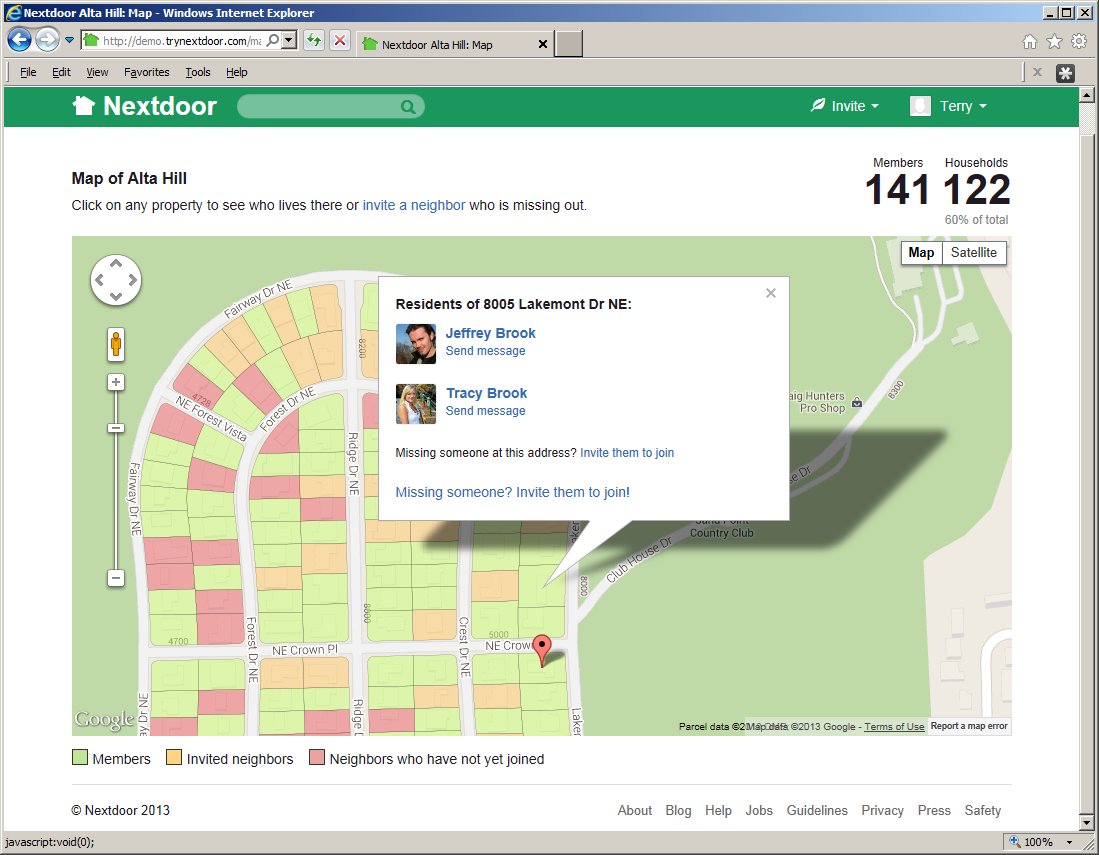Image resolution: width=1099 pixels, height=855 pixels.
Task: Click the Nextdoor house logo
Action: 85,105
